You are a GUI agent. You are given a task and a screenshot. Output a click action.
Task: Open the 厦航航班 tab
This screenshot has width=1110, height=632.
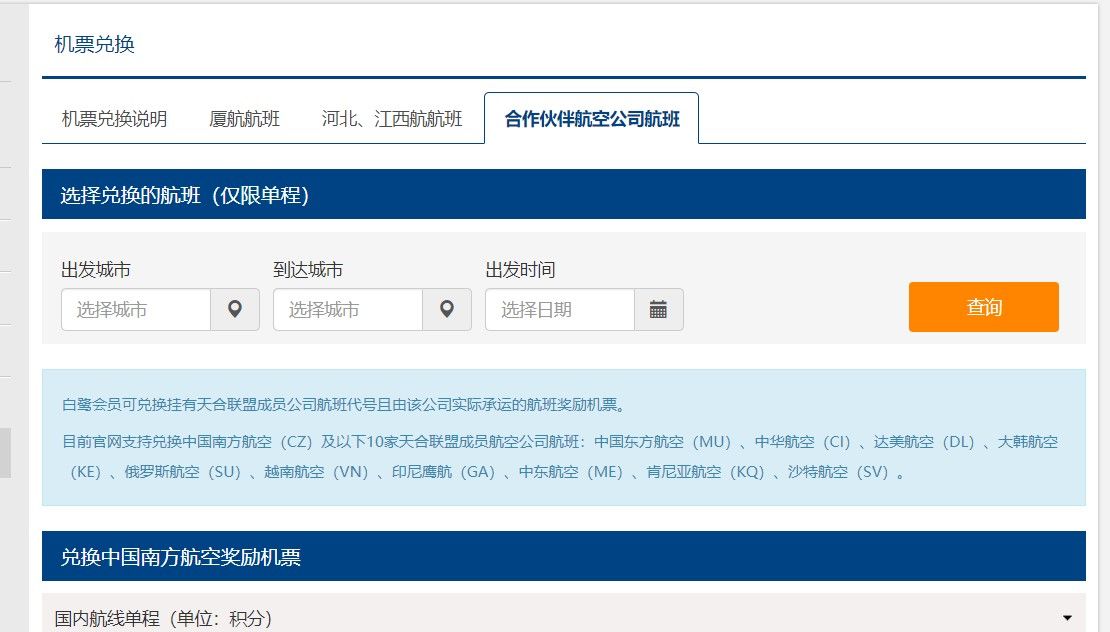[x=244, y=118]
